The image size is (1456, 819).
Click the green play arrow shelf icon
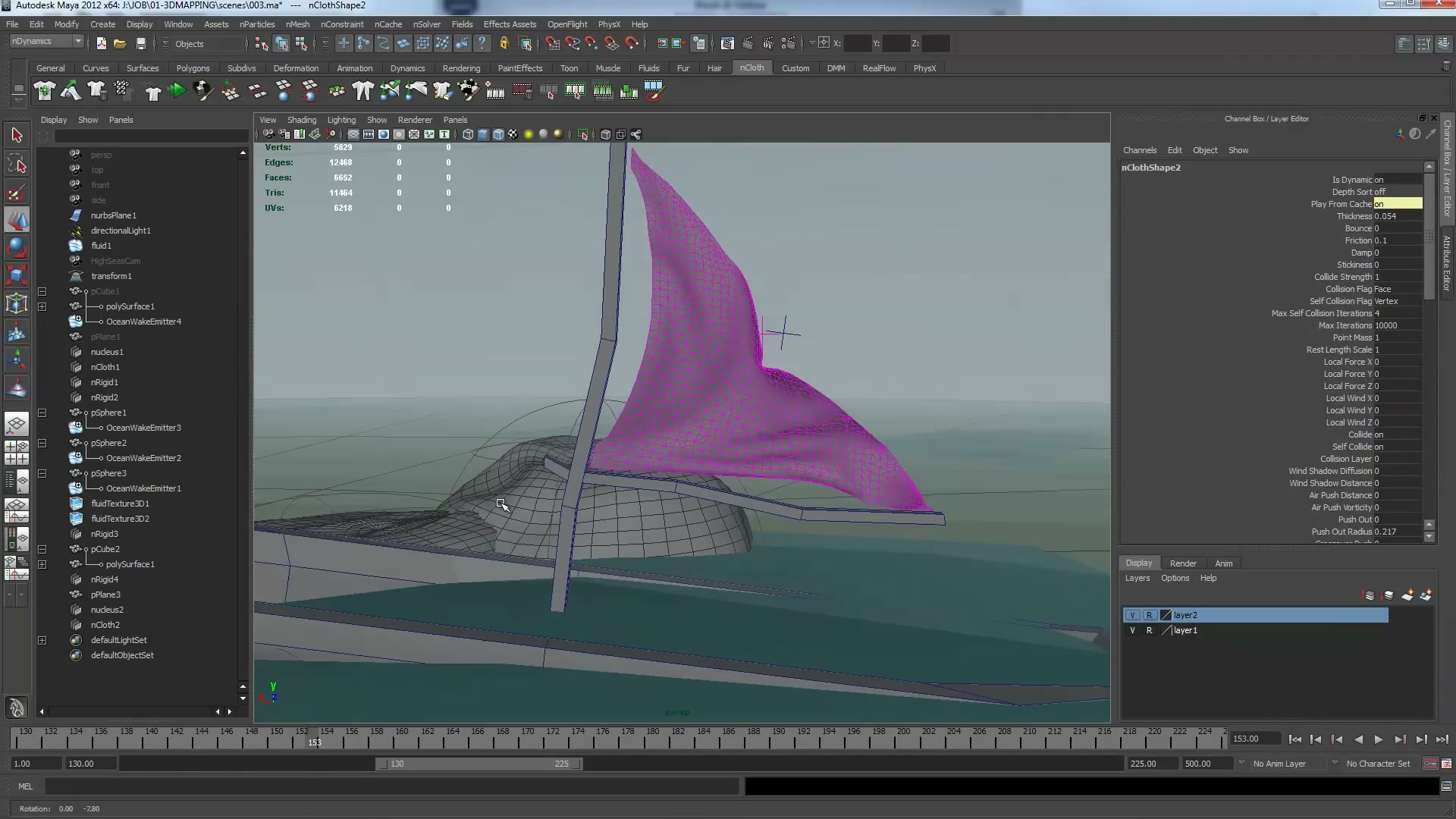tap(177, 91)
